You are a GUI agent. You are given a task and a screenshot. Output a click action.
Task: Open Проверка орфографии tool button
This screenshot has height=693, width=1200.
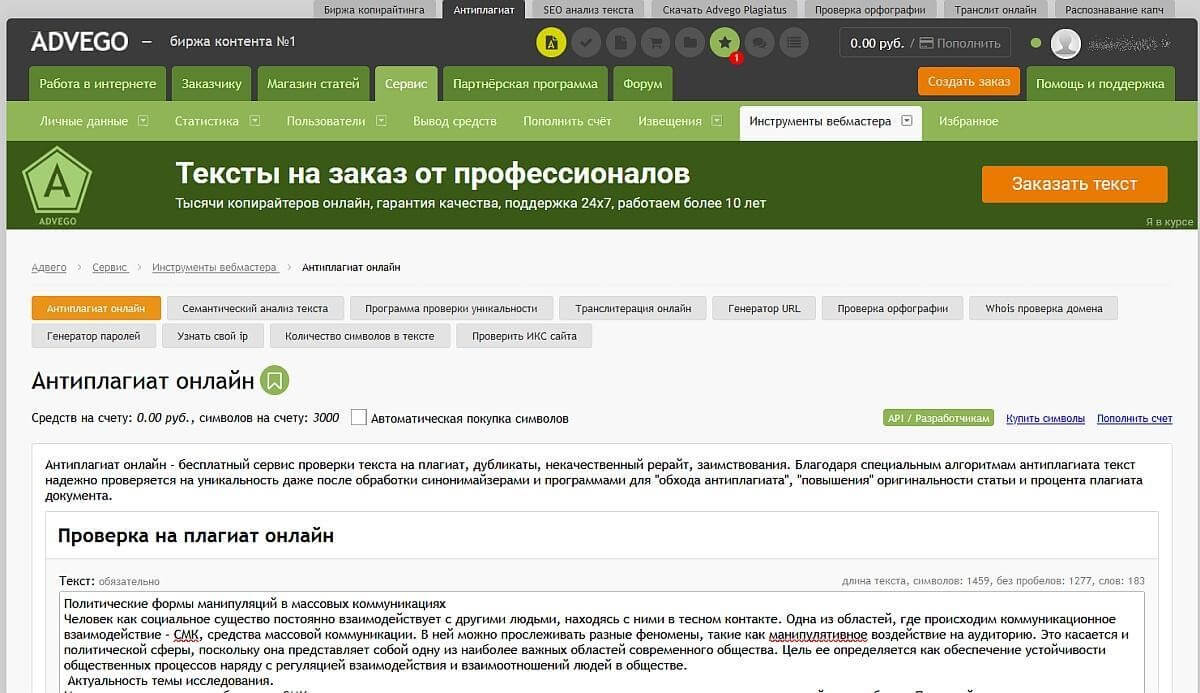click(892, 308)
